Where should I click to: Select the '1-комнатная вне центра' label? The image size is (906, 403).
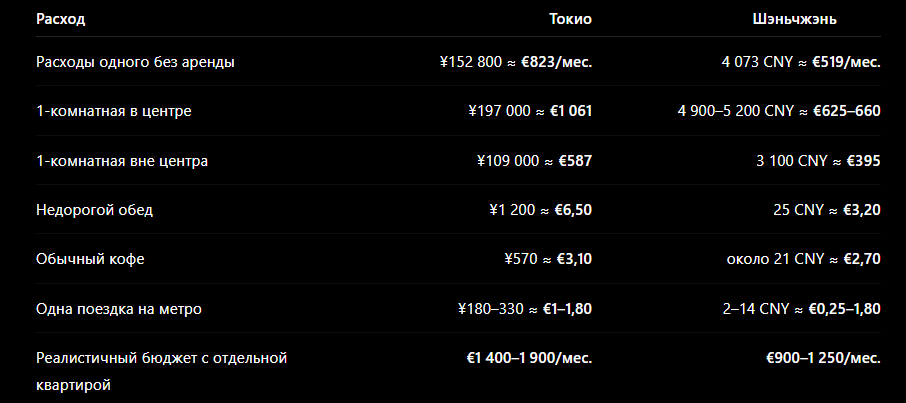[x=122, y=161]
